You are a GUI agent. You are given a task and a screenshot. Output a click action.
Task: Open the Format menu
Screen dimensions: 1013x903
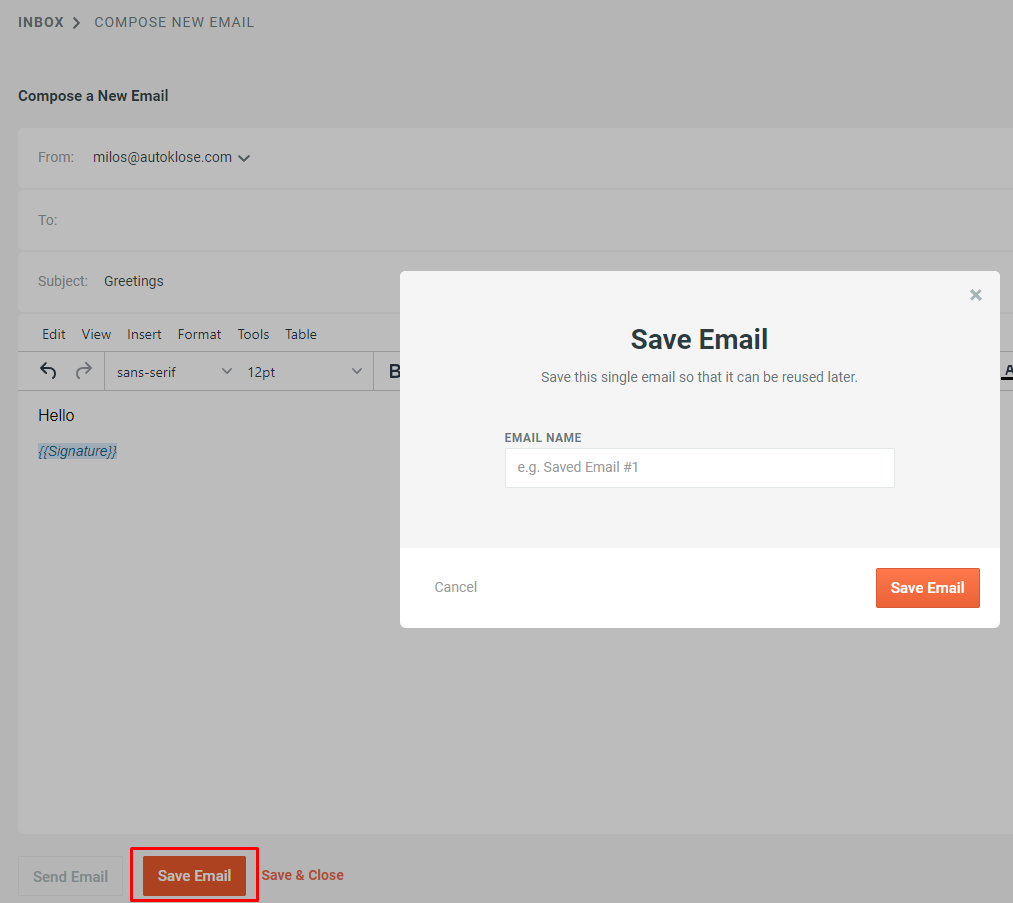[199, 334]
